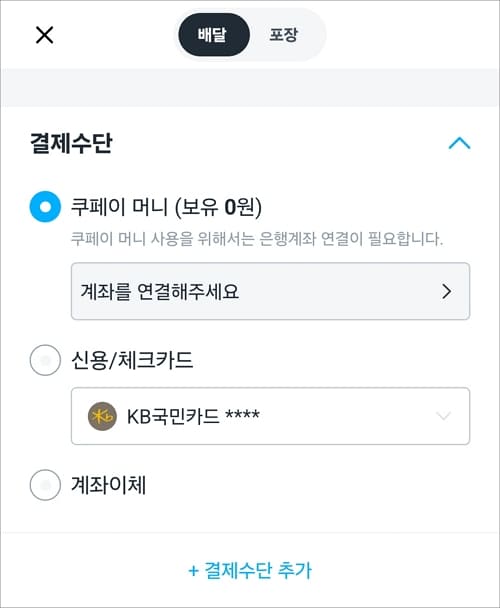The width and height of the screenshot is (500, 608).
Task: Click the gray divider band below the tabs
Action: pos(250,88)
